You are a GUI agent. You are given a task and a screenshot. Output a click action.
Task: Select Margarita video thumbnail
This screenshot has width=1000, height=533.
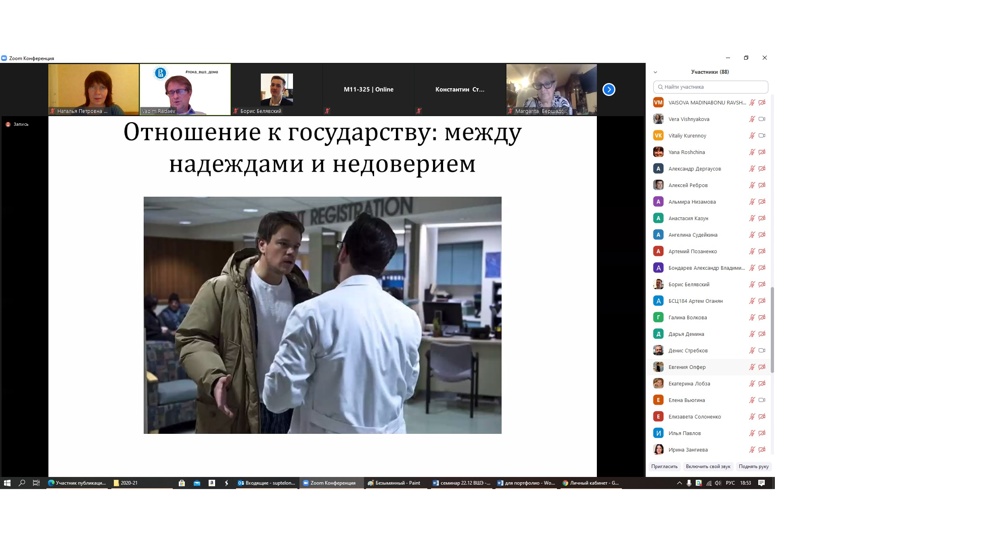(x=552, y=89)
